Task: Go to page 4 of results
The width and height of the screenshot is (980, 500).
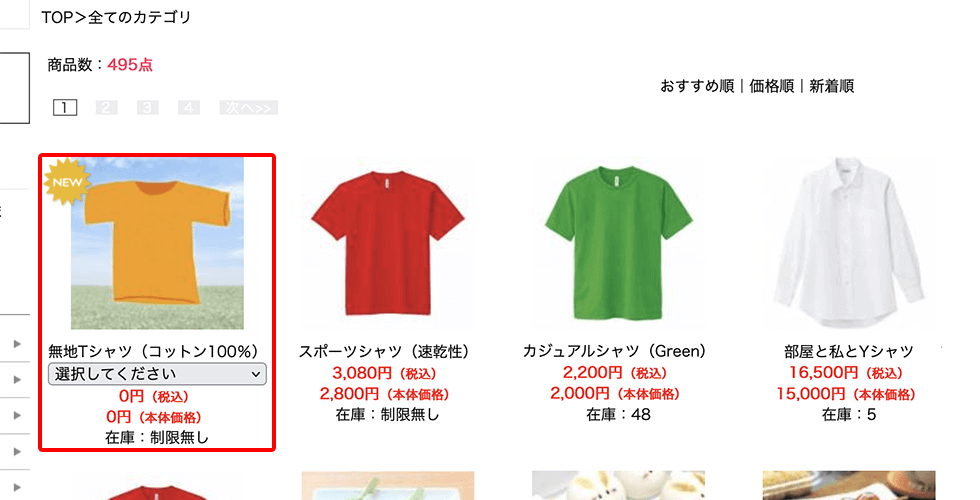Action: pos(189,108)
